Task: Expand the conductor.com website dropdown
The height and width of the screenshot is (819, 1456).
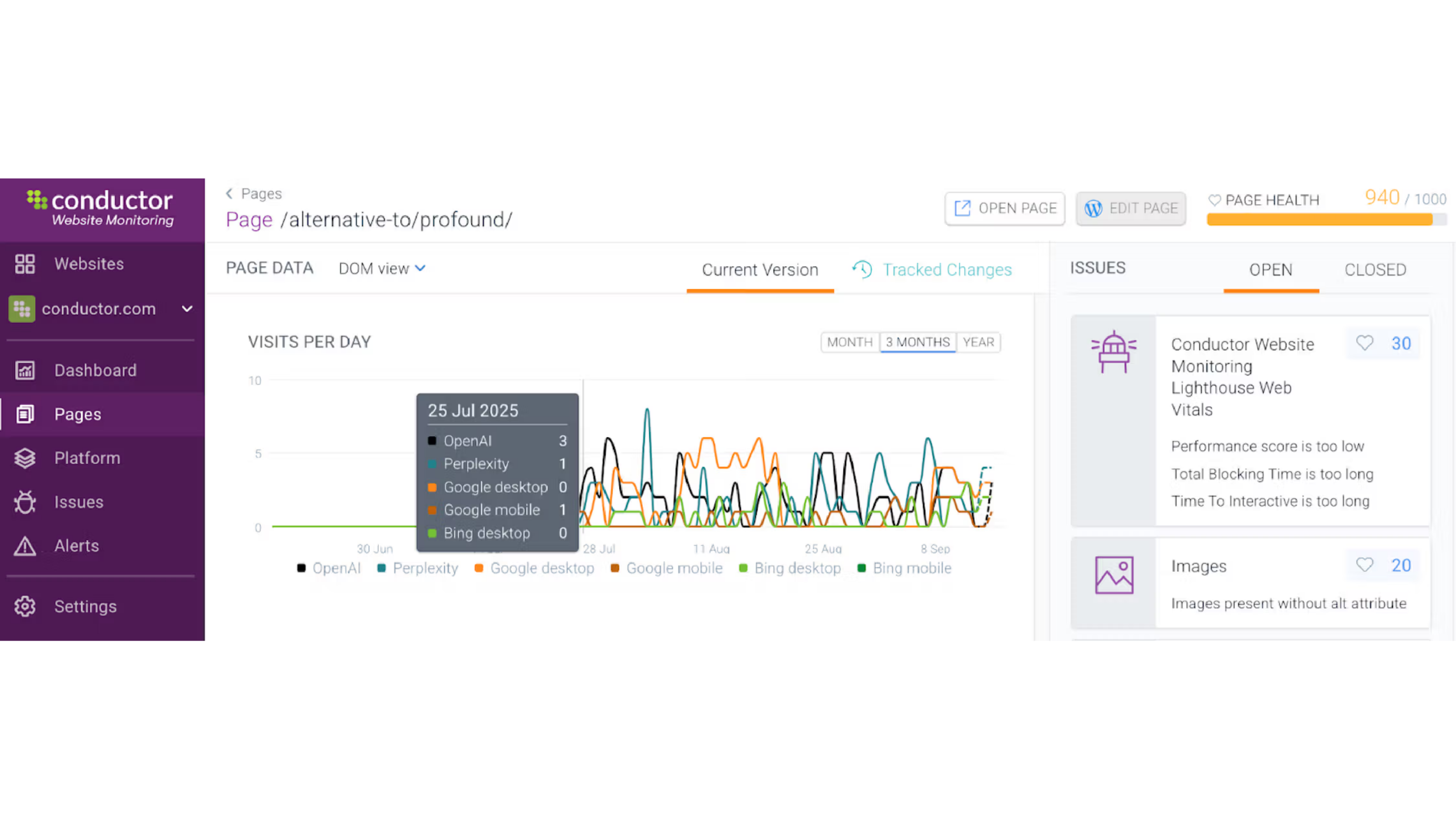Action: [187, 308]
